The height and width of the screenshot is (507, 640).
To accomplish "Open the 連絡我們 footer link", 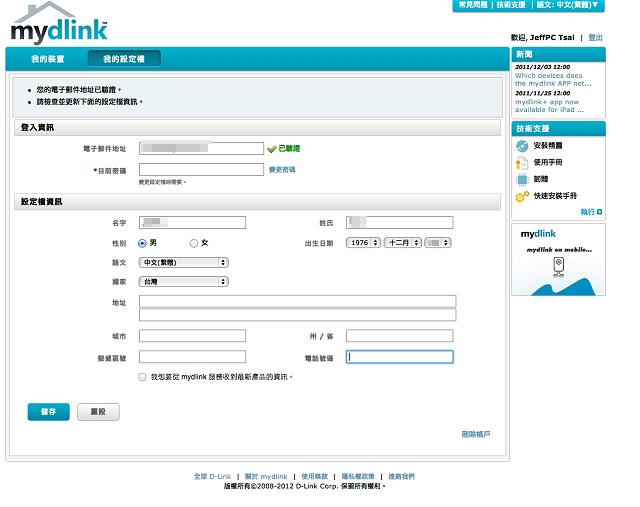I will point(402,476).
